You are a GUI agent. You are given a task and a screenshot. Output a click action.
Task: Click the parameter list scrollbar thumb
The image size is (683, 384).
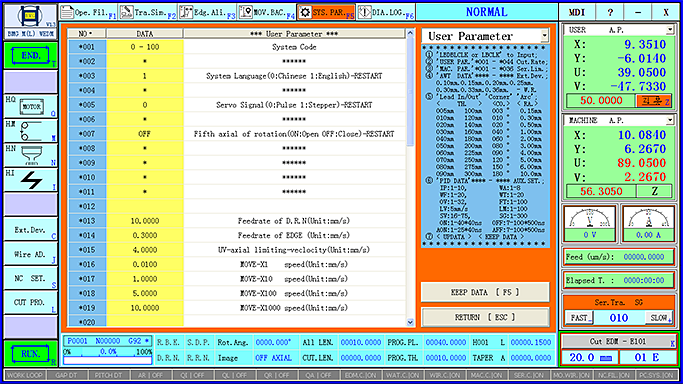pos(410,92)
